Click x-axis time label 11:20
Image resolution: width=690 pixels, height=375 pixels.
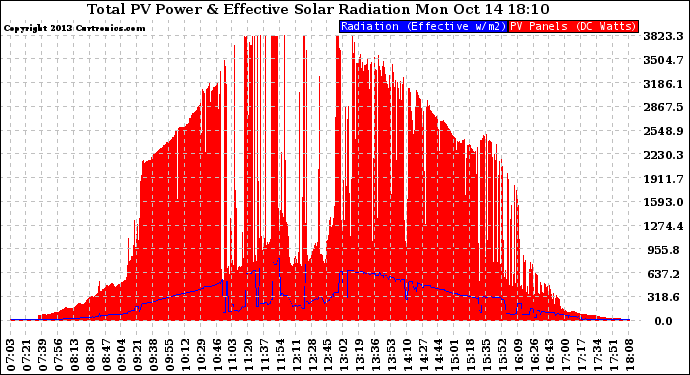249,355
